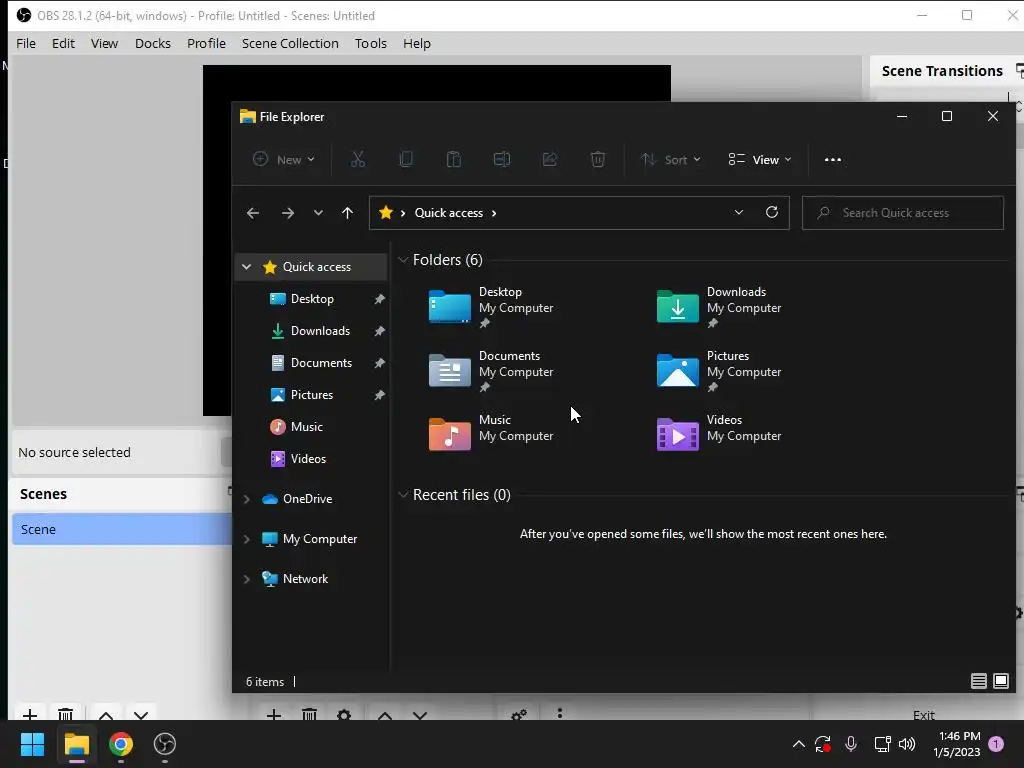Open OBS Docks menu
Image resolution: width=1024 pixels, height=768 pixels.
[153, 43]
